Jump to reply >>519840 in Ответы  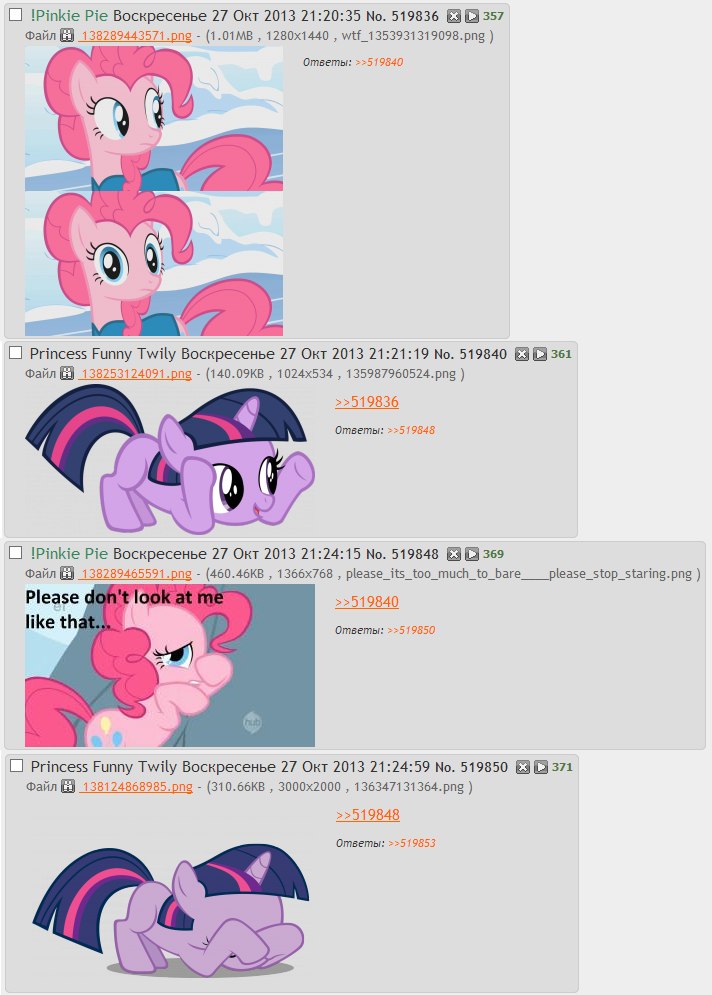pyautogui.click(x=379, y=62)
